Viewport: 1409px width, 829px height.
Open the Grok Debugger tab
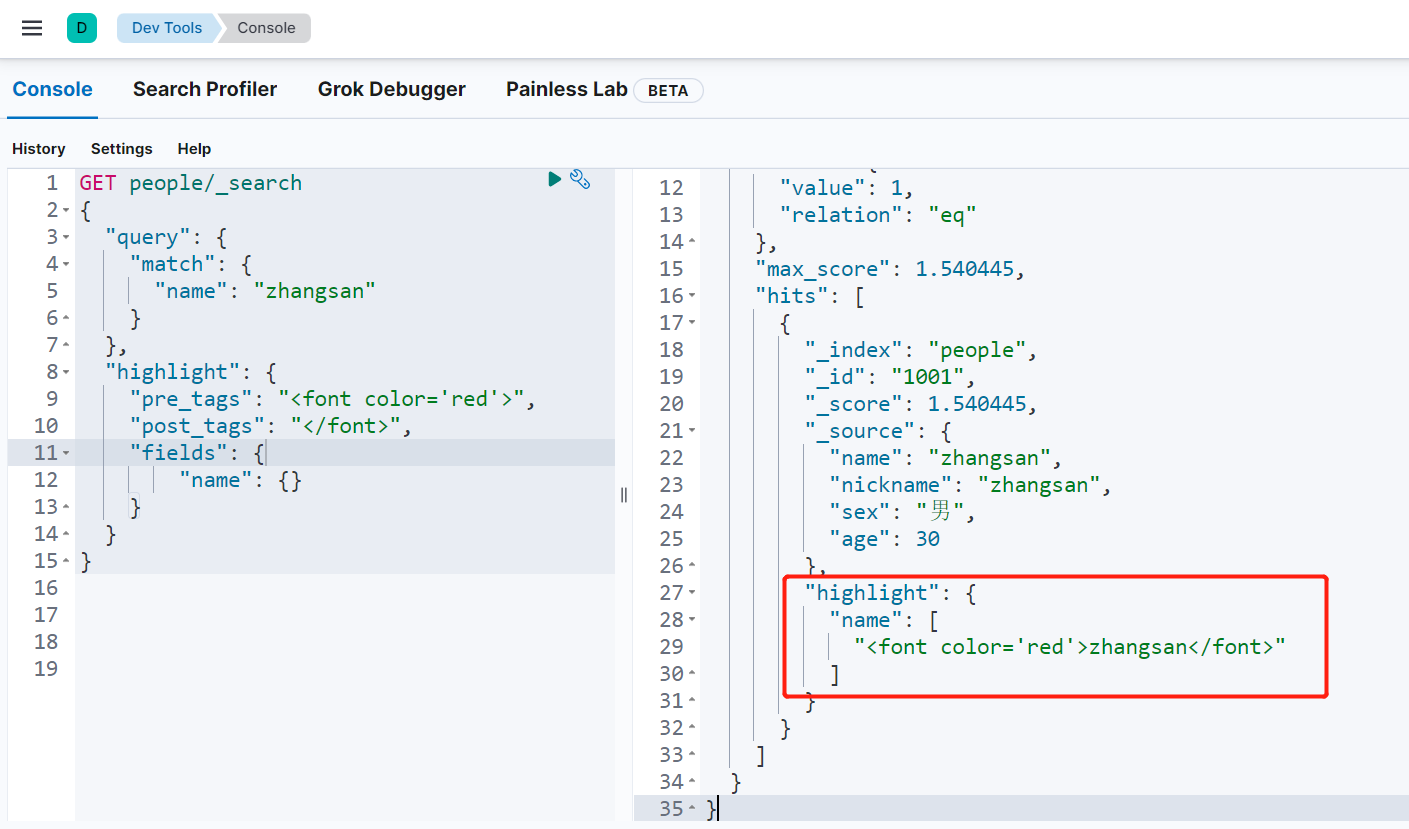[391, 89]
